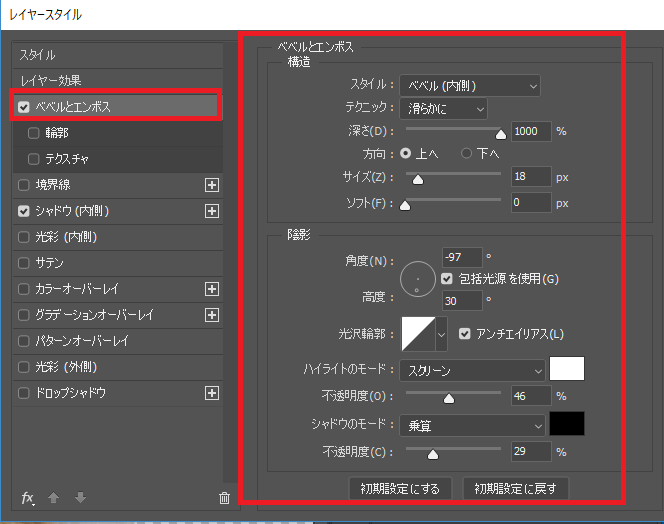Select ベベルとエンボス effect row
Image resolution: width=664 pixels, height=524 pixels.
pyautogui.click(x=116, y=107)
